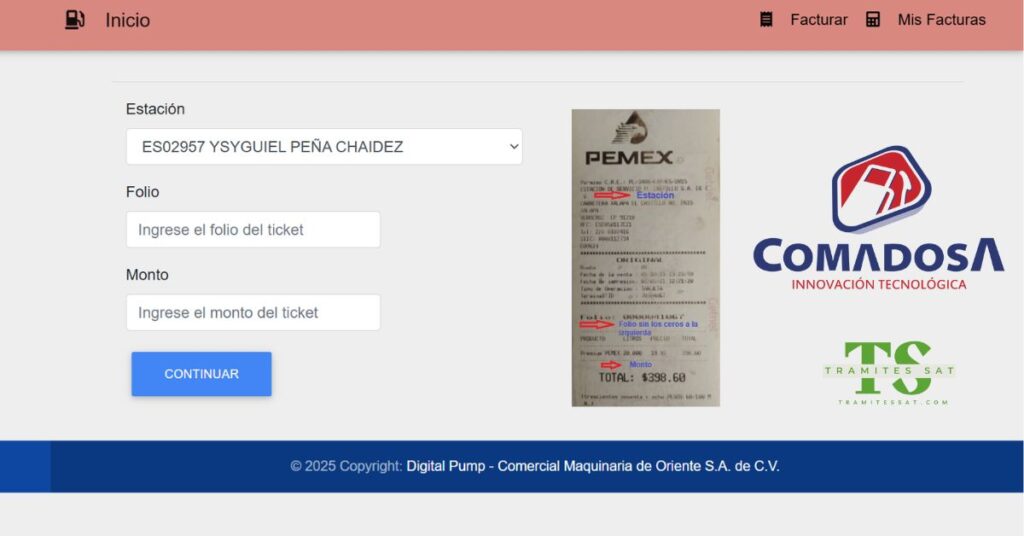Viewport: 1024px width, 536px height.
Task: Click the Digital Pump copyright link in footer
Action: point(592,466)
